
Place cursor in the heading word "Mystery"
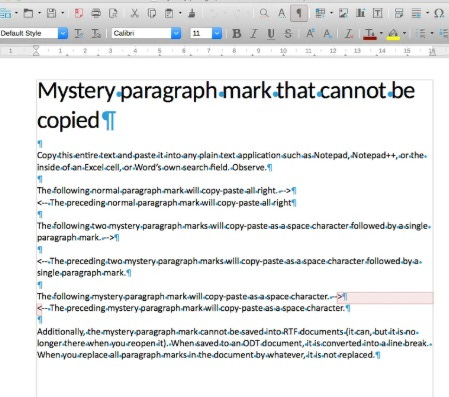pyautogui.click(x=76, y=91)
